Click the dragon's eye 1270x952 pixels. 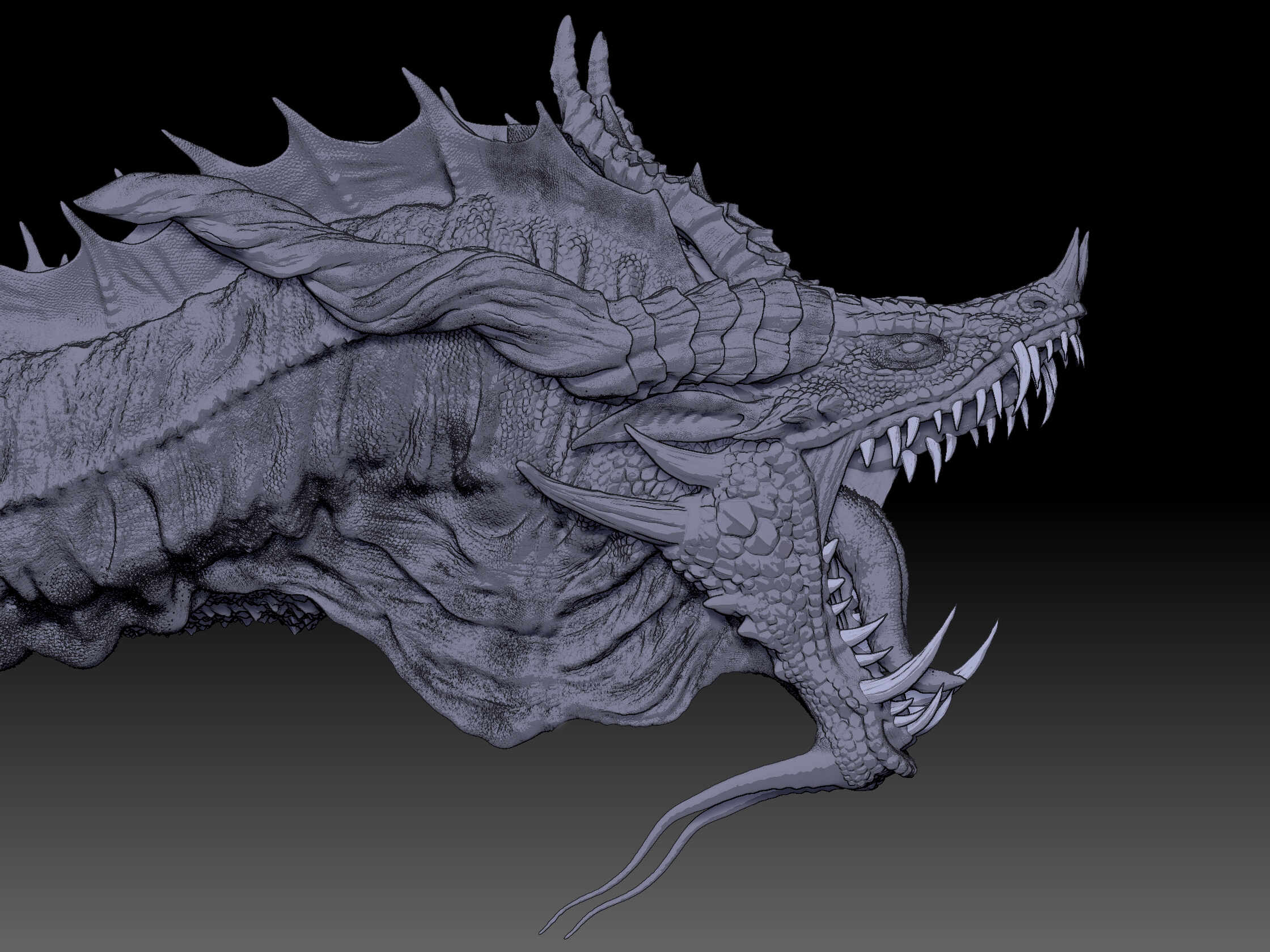(x=912, y=347)
